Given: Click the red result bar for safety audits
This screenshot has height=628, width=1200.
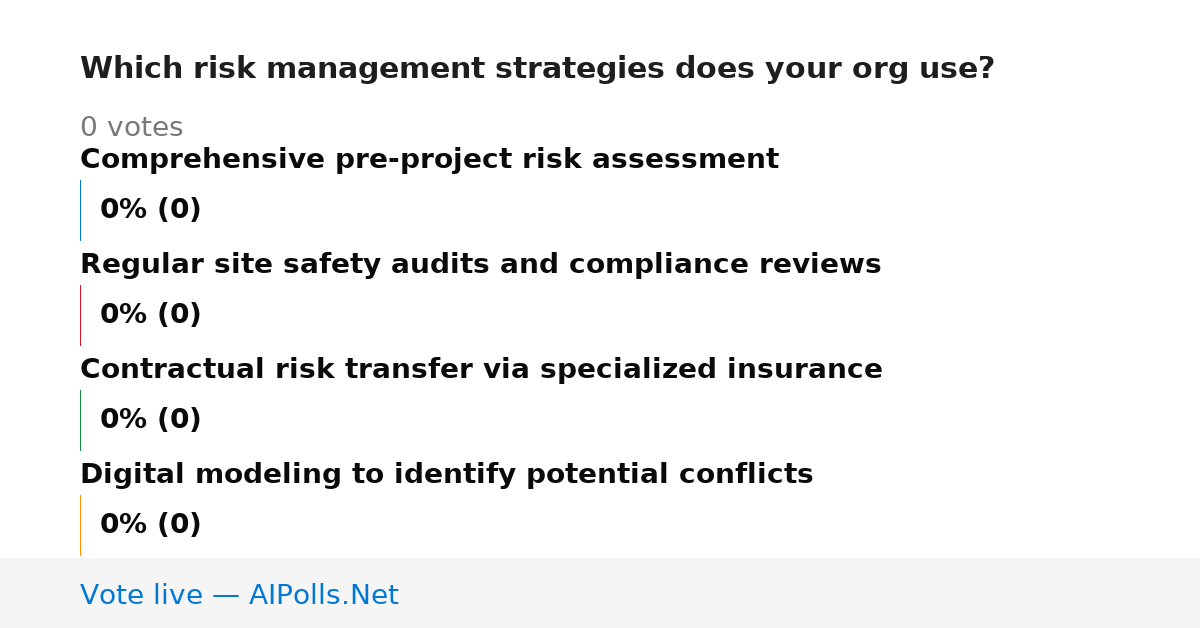Looking at the screenshot, I should (80, 315).
